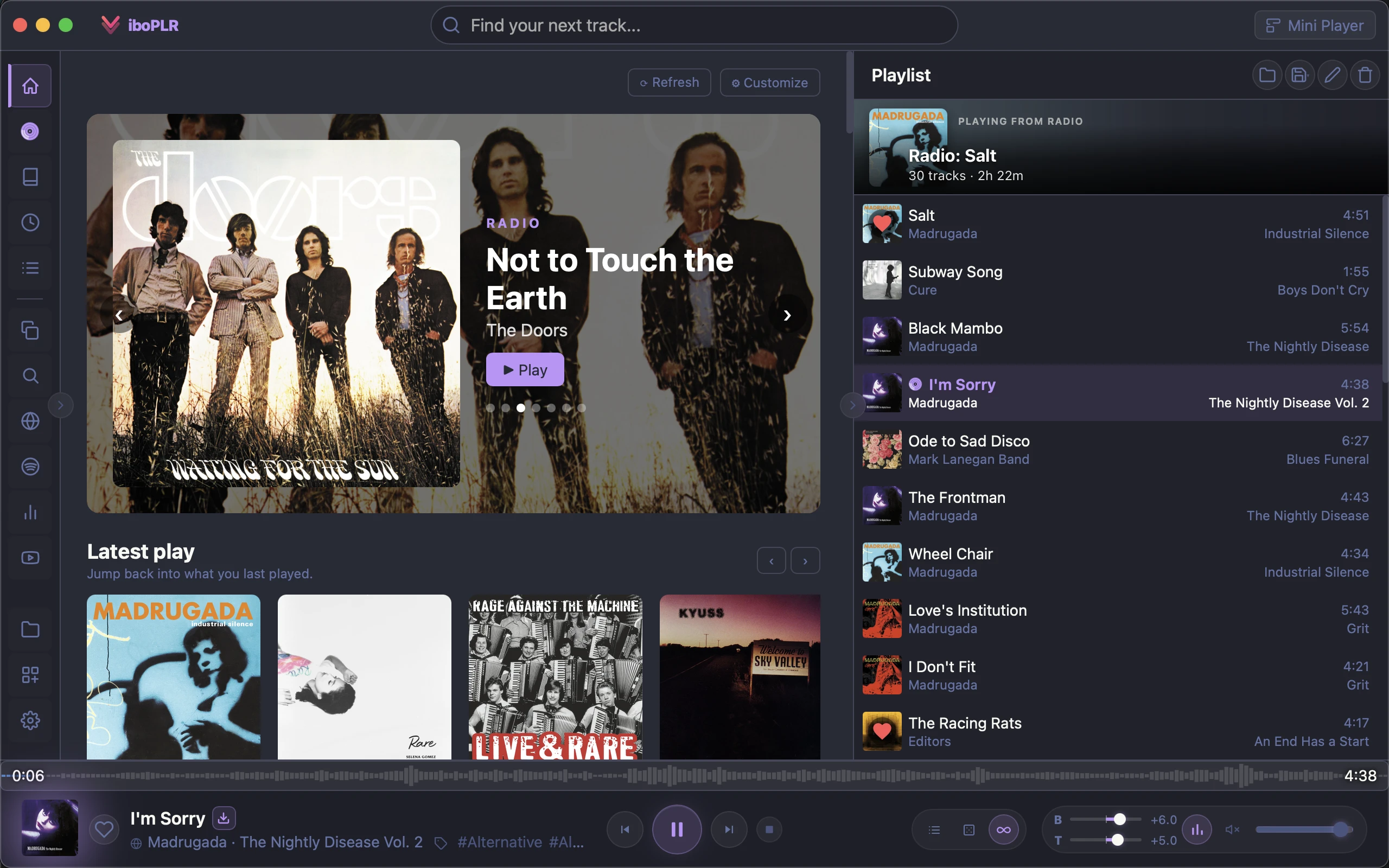The height and width of the screenshot is (868, 1389).
Task: Like the current track with the heart button
Action: (x=104, y=829)
